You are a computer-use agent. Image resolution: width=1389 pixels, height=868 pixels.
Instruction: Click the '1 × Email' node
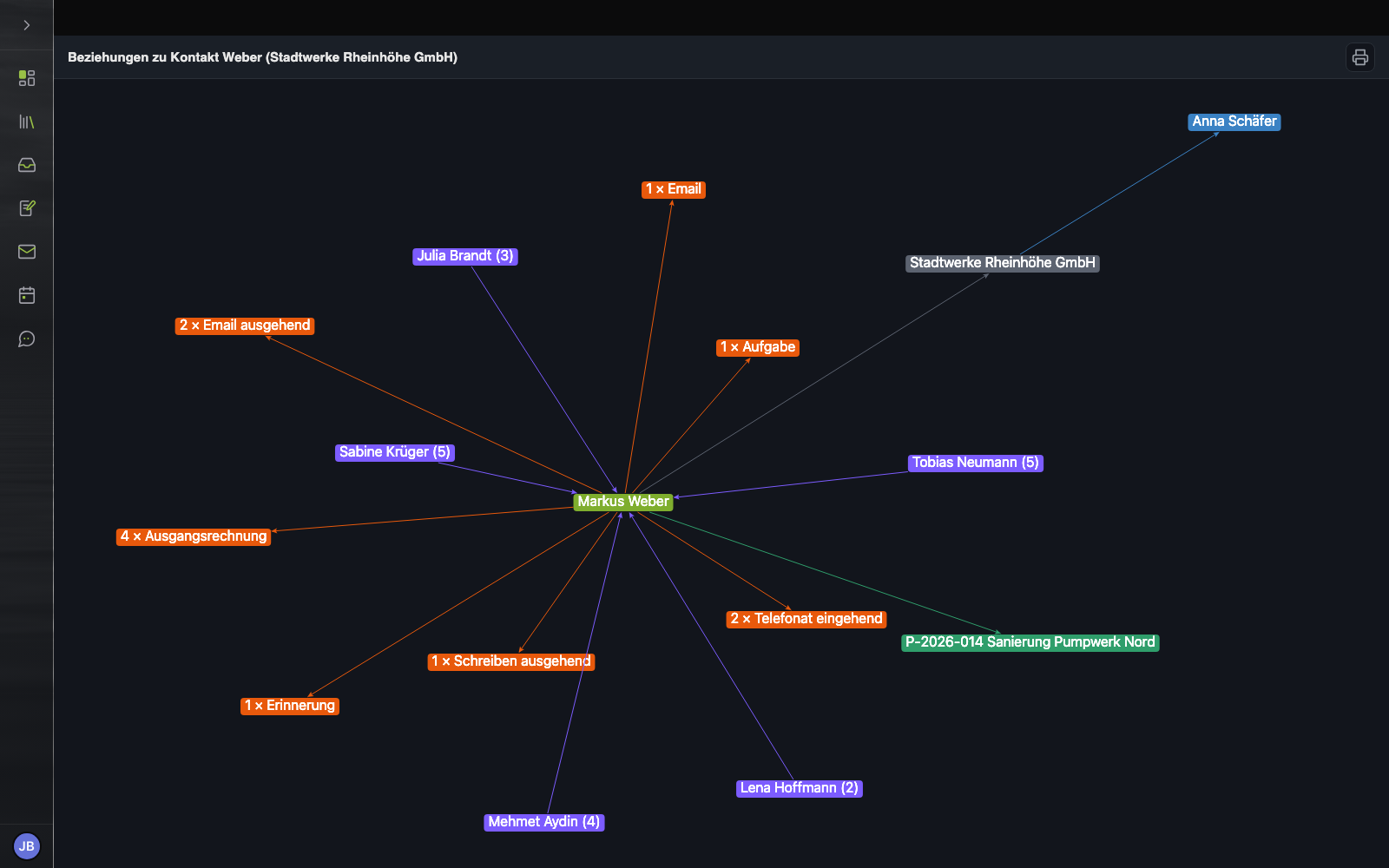tap(674, 189)
